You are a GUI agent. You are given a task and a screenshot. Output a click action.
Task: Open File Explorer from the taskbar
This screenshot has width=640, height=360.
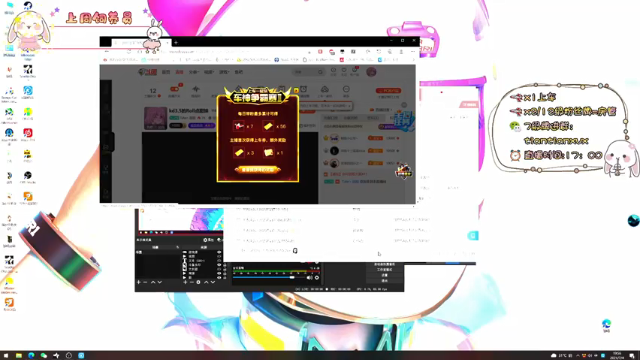19,356
